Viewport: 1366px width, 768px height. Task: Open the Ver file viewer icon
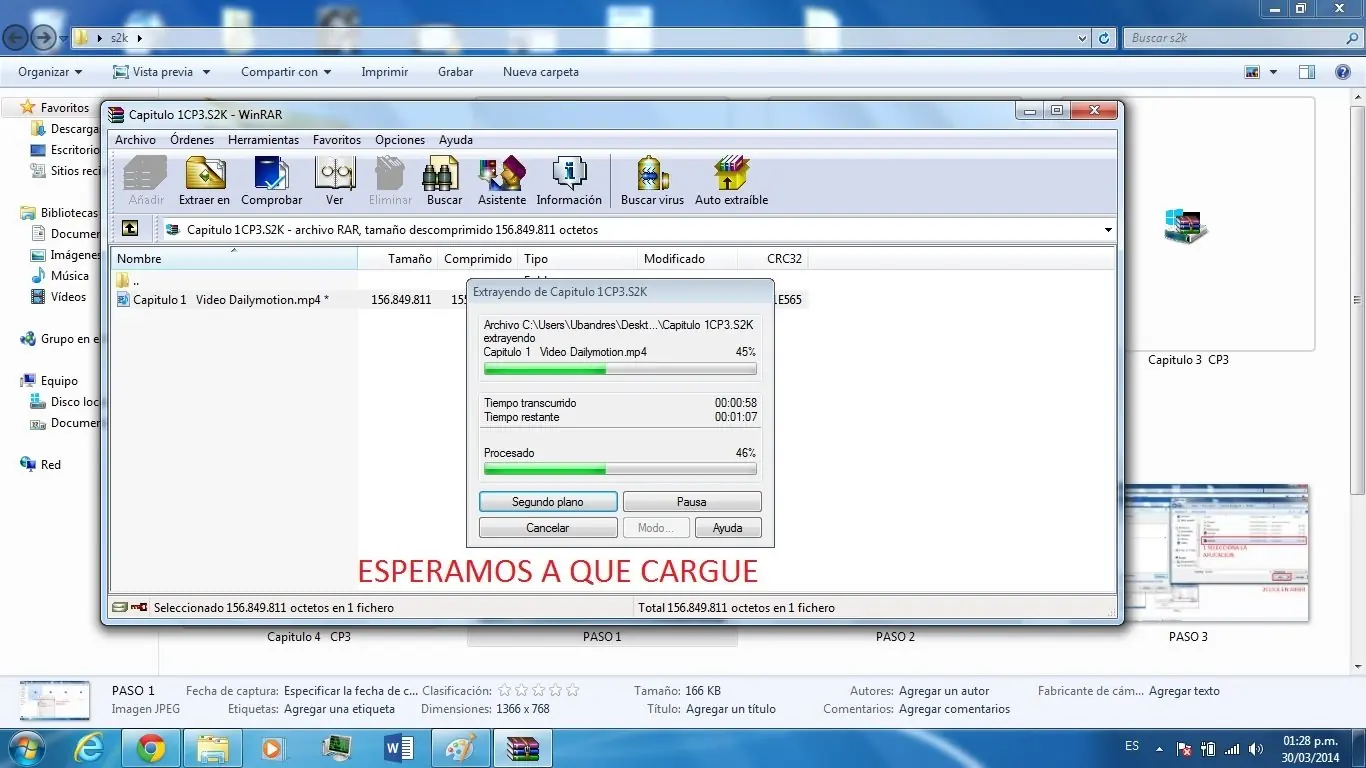pyautogui.click(x=334, y=181)
